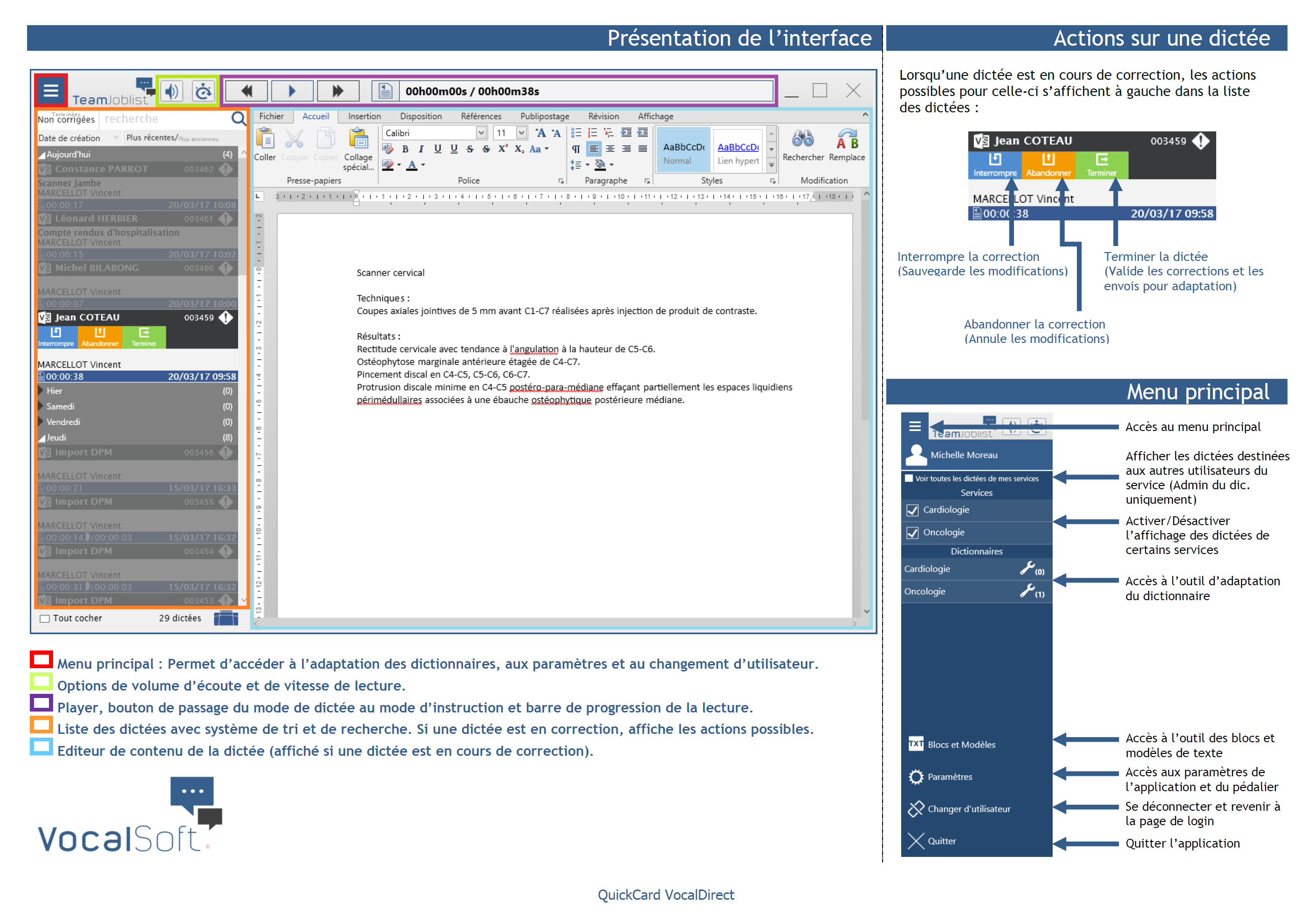
Task: Click the search magnifier in dictation list
Action: (238, 118)
